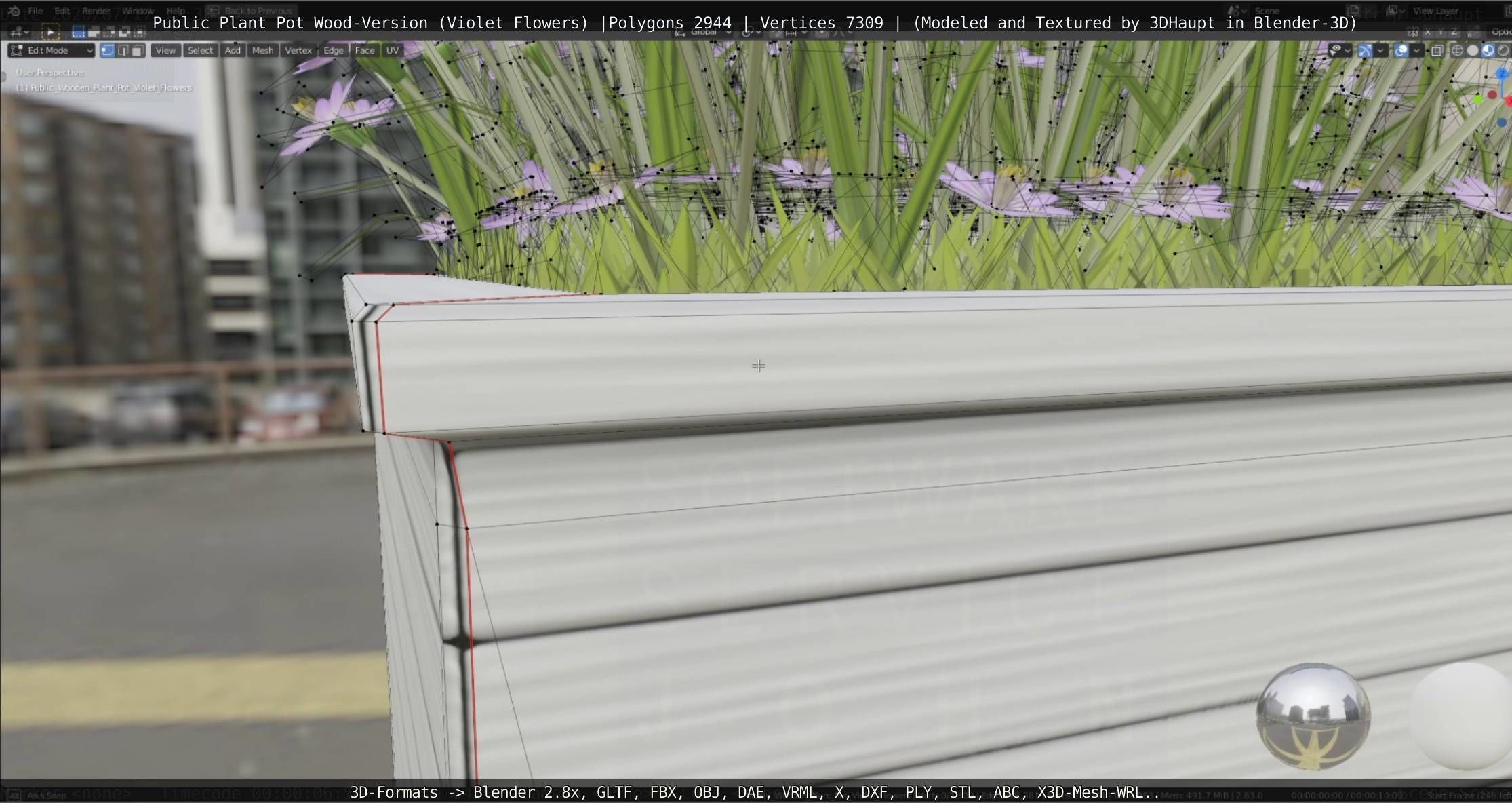Screen dimensions: 1512x803
Task: Click the Blender logo icon
Action: click(14, 11)
